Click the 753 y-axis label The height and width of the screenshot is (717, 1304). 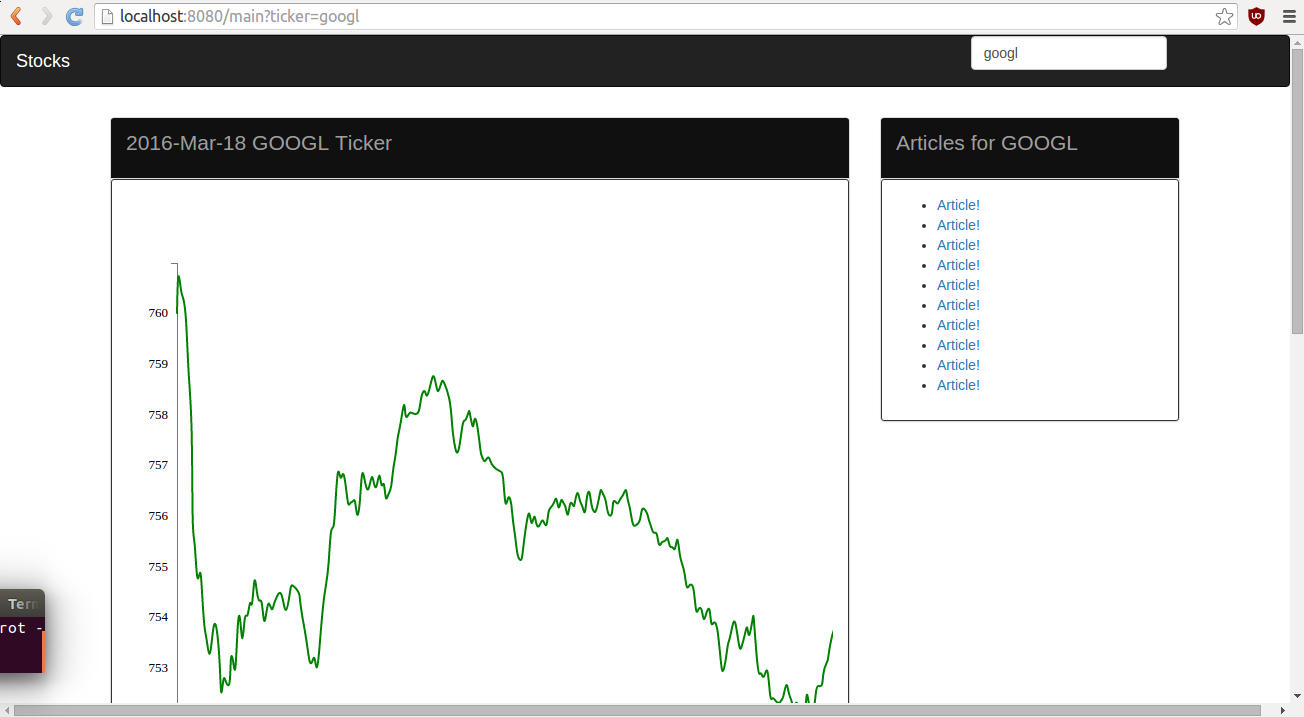pos(158,668)
